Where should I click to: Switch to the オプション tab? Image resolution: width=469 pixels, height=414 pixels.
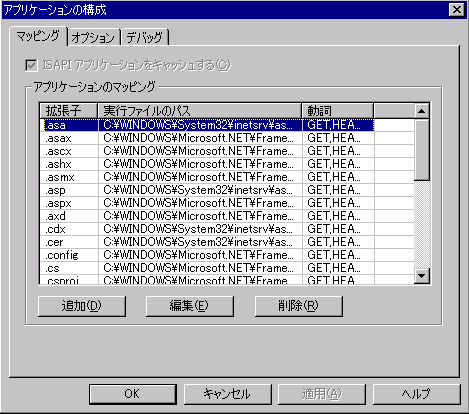click(94, 37)
